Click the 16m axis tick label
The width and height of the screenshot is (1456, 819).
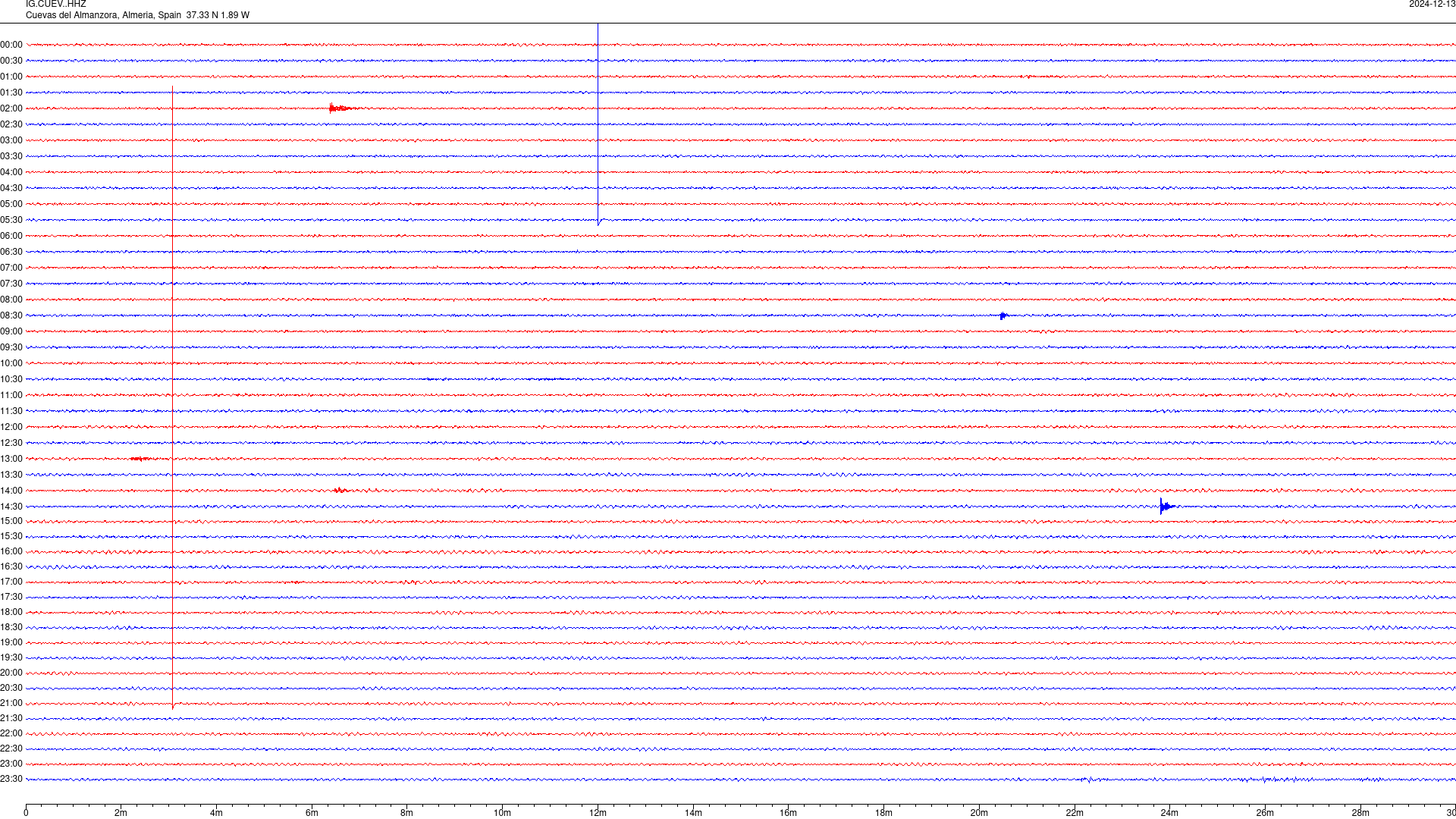(789, 813)
